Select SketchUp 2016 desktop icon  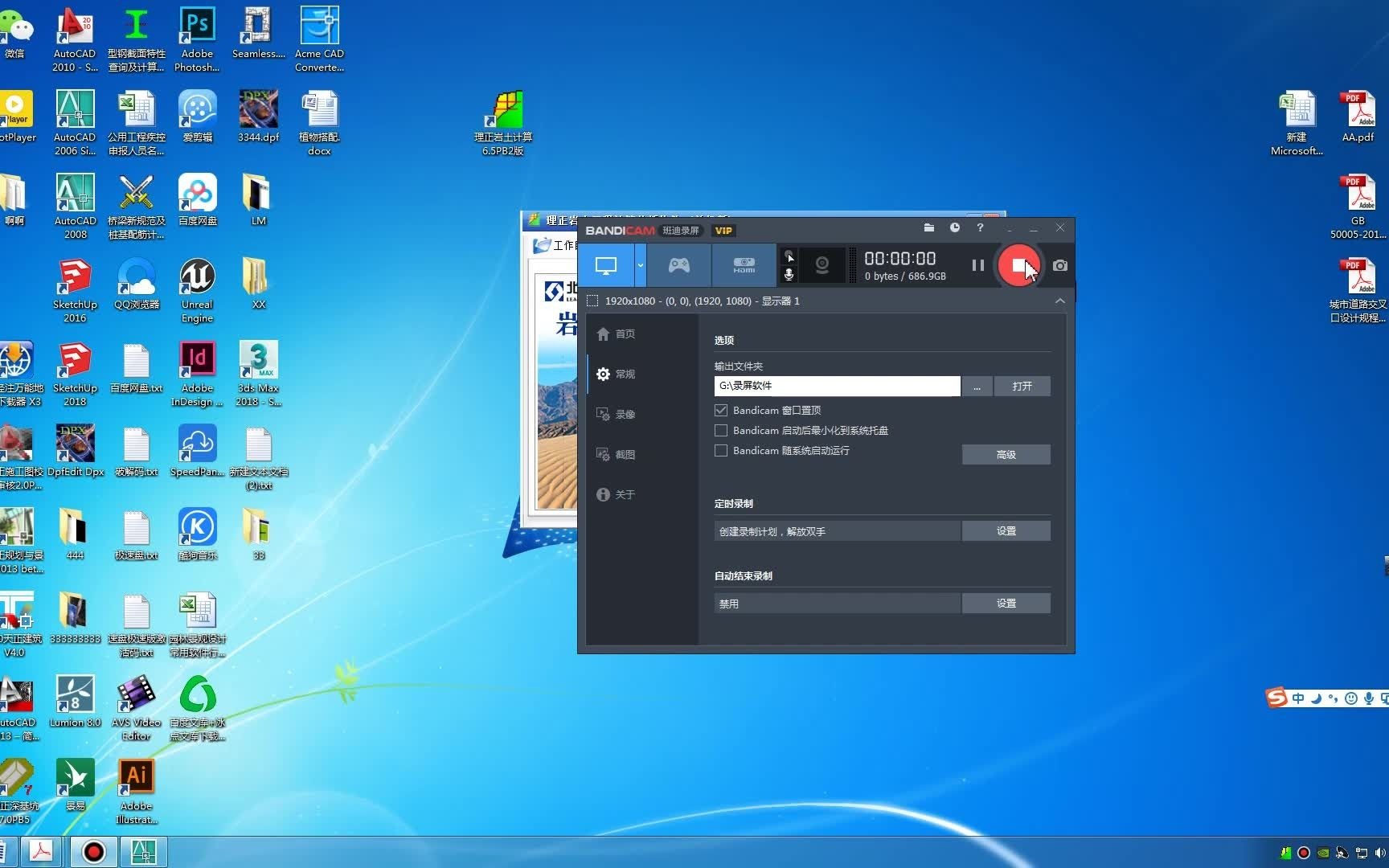click(x=75, y=290)
